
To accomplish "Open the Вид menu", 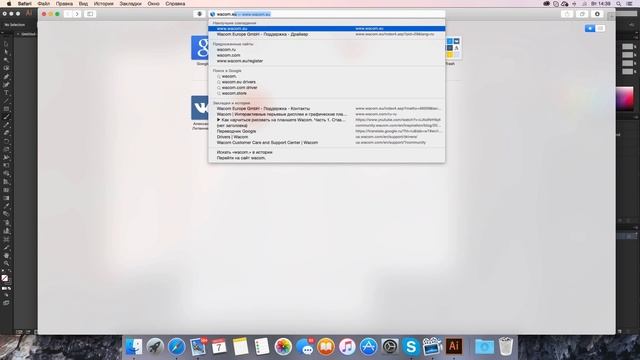I will 83,4.
